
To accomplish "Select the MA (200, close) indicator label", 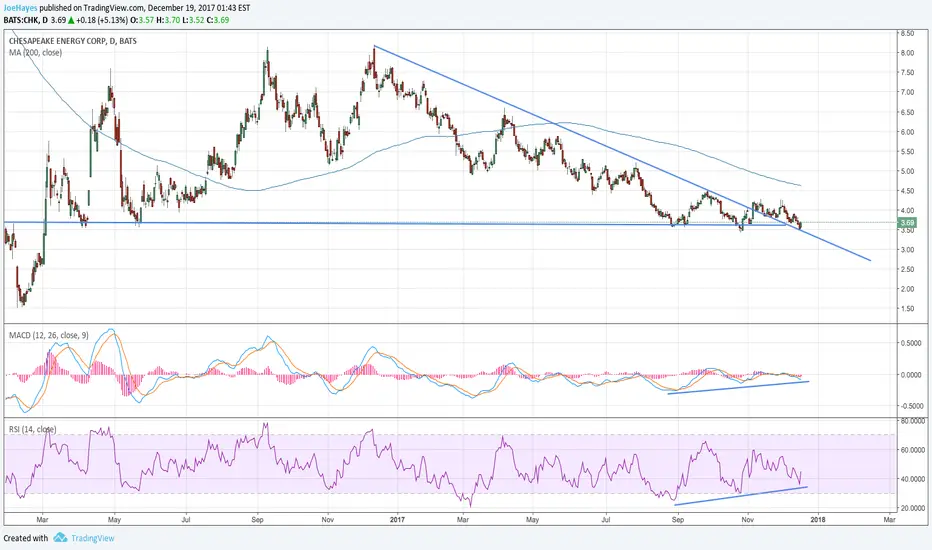I will click(x=35, y=52).
